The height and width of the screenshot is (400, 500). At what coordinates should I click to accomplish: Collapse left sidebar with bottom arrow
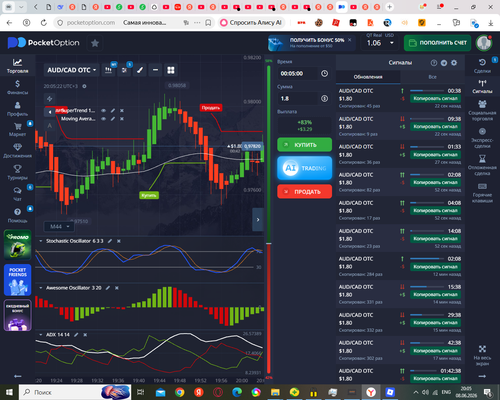point(18,376)
